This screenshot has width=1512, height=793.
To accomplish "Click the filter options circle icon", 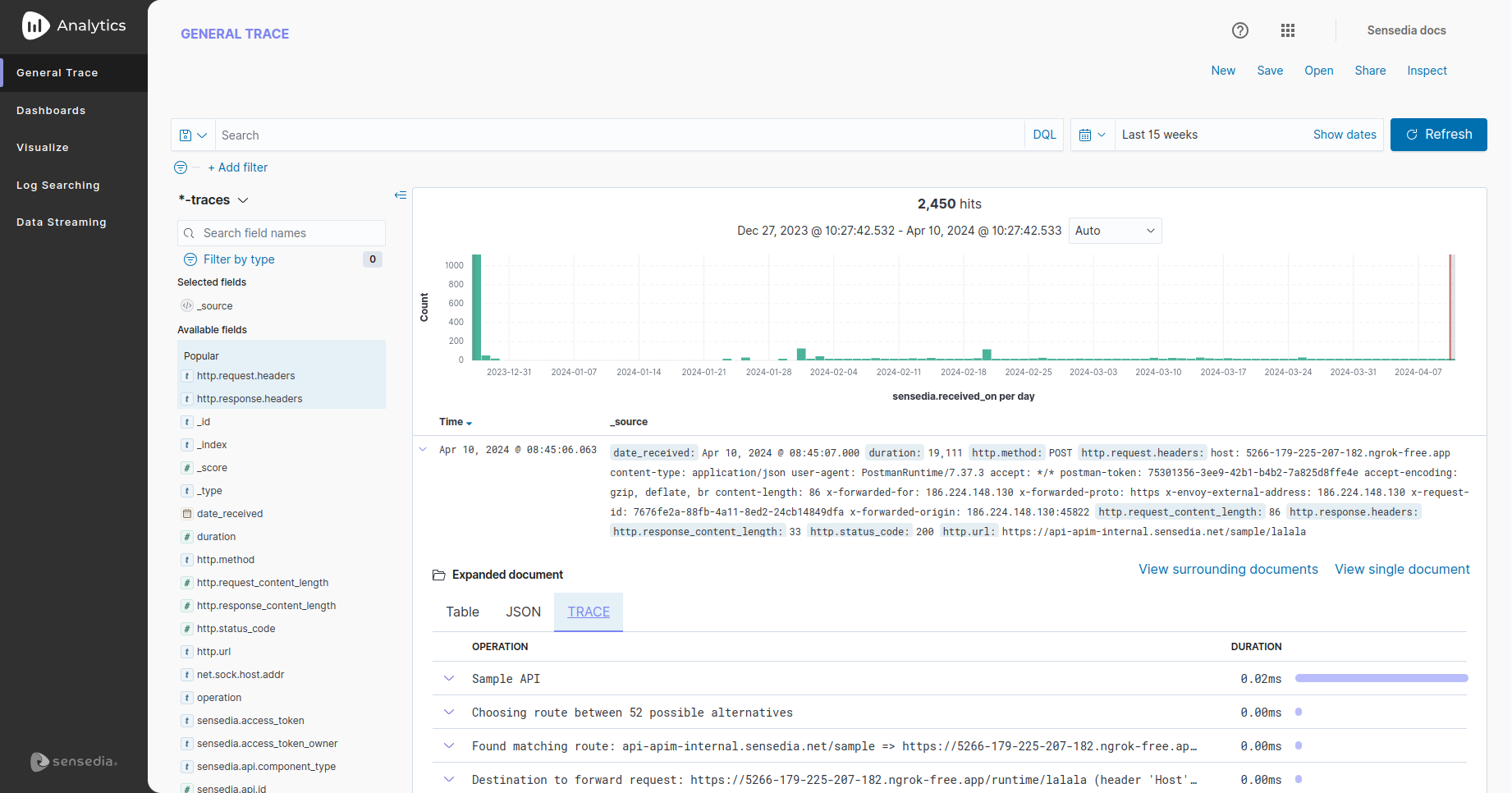I will click(x=181, y=167).
